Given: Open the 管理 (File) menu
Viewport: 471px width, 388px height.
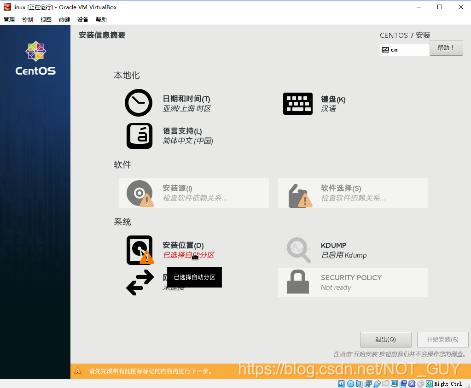Looking at the screenshot, I should (x=9, y=19).
